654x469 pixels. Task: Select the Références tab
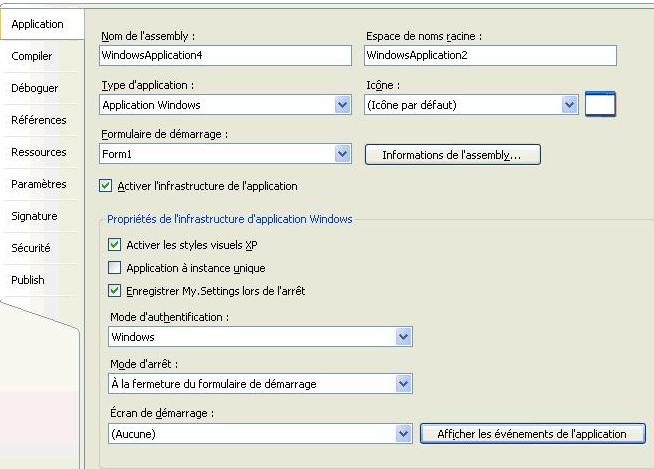pyautogui.click(x=39, y=120)
